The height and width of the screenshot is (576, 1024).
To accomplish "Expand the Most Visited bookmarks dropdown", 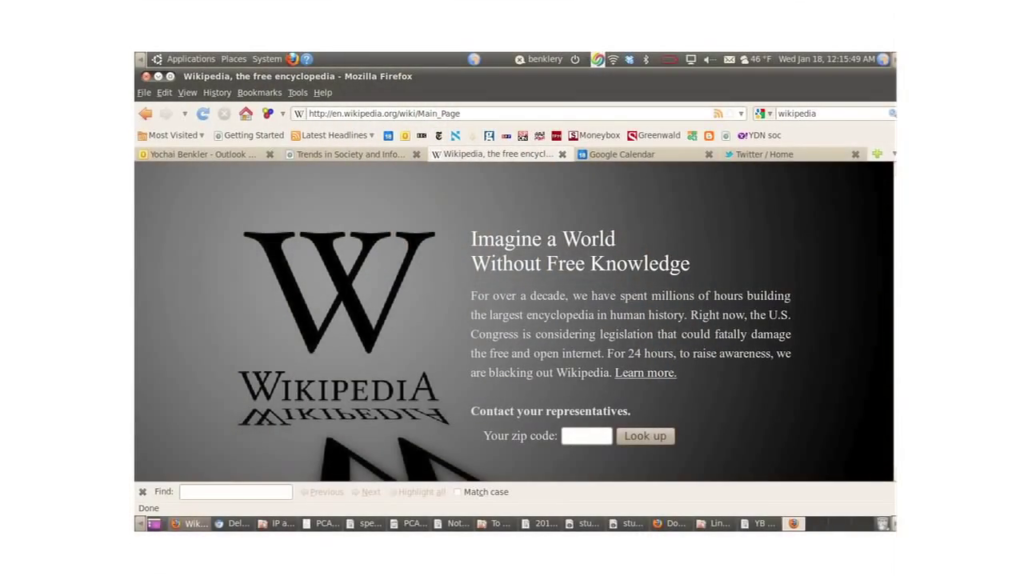I will coord(202,136).
